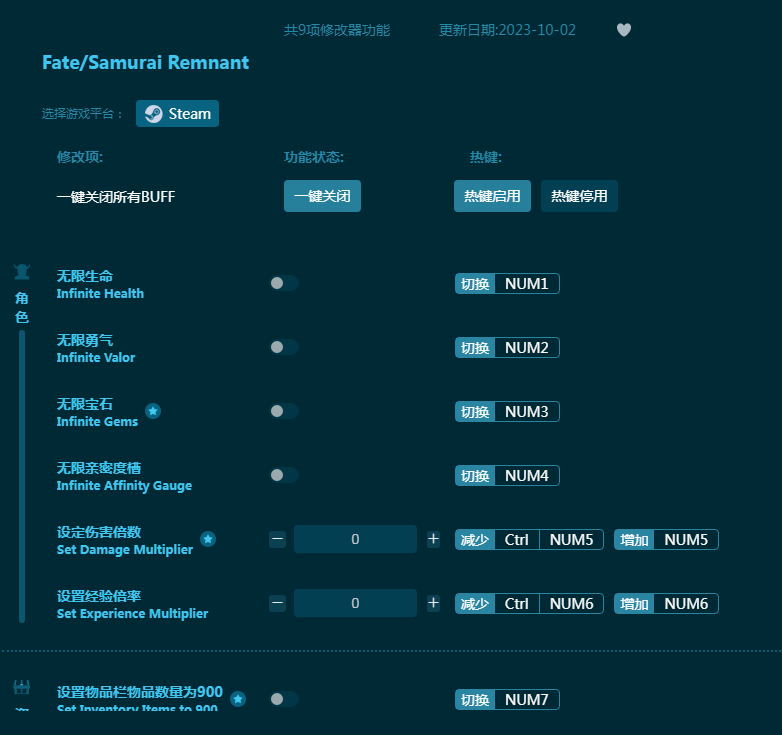Image resolution: width=782 pixels, height=735 pixels.
Task: Click the 一键关闭所有BUFF label
Action: tap(116, 196)
